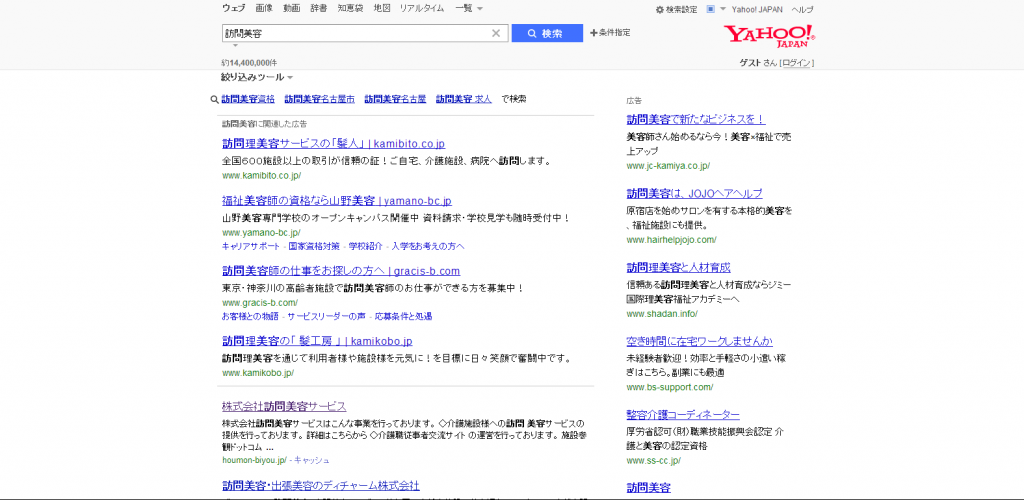The height and width of the screenshot is (500, 1024).
Task: Open 学校紹介 sublink
Action: (x=366, y=246)
